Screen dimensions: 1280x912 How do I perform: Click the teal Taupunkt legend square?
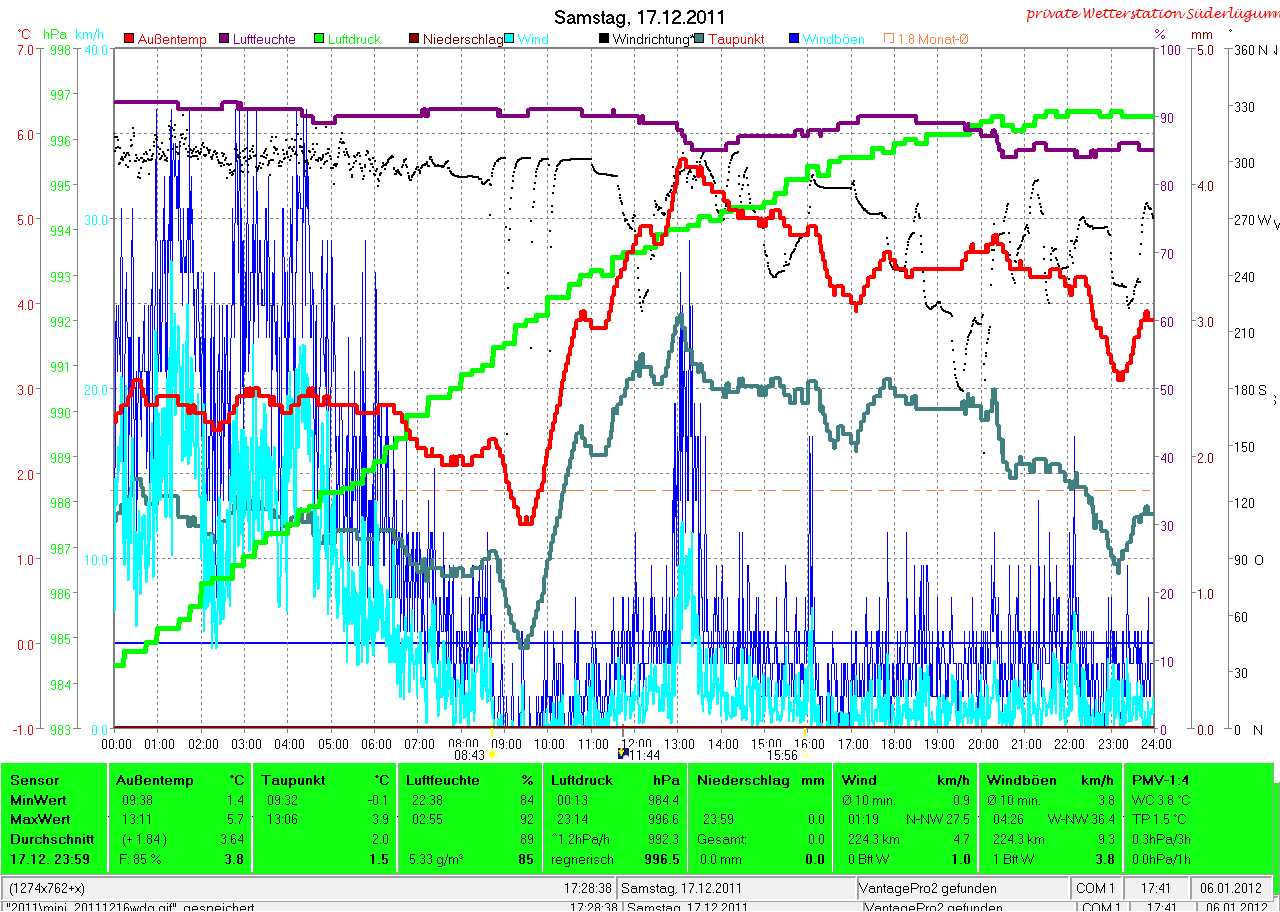tap(700, 39)
